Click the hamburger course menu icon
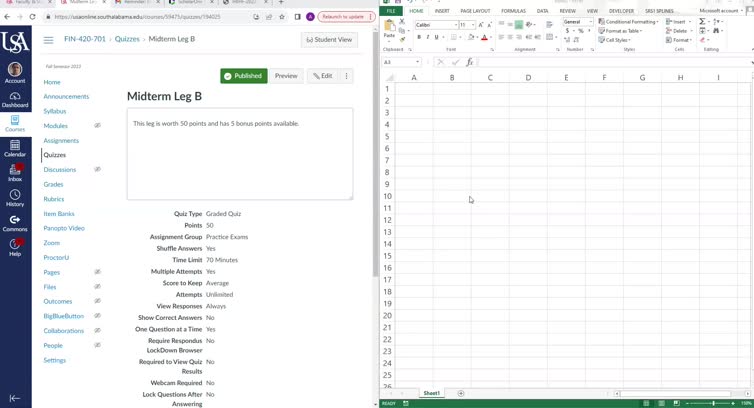Image resolution: width=754 pixels, height=408 pixels. click(48, 40)
